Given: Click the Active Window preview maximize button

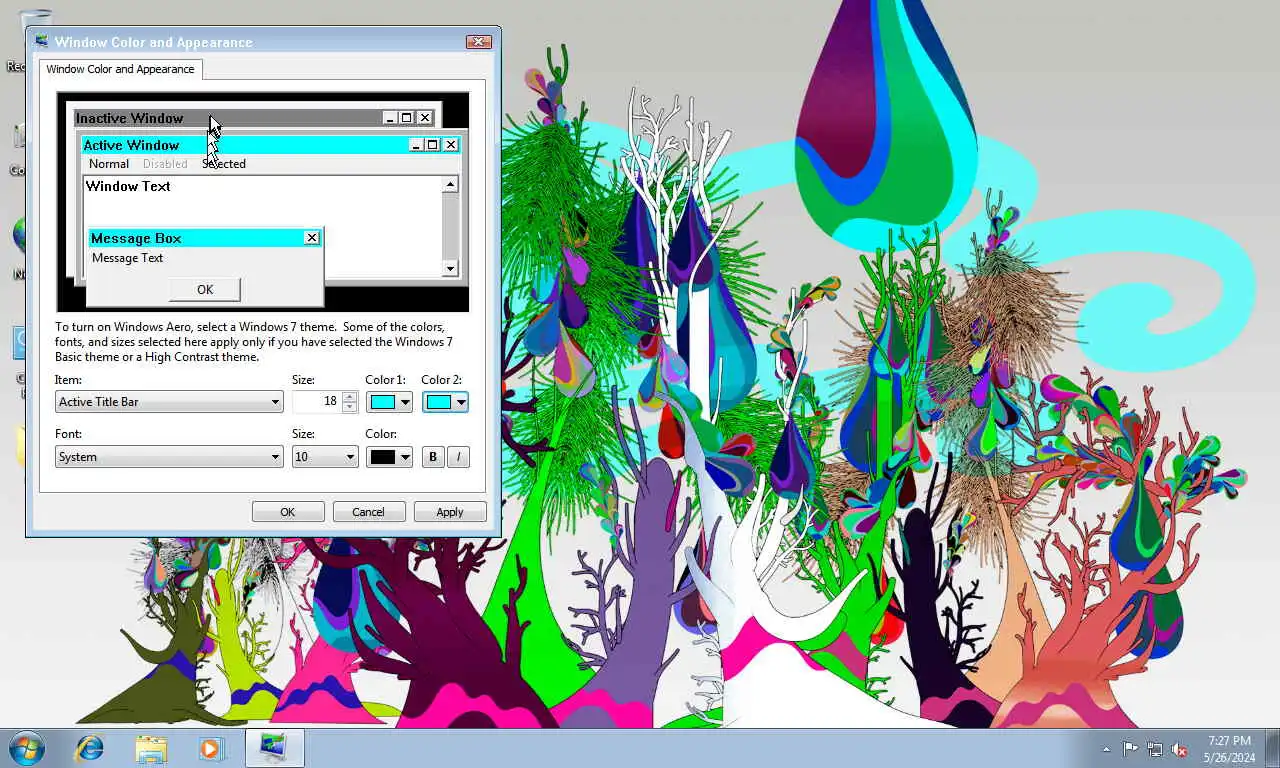Looking at the screenshot, I should (432, 145).
